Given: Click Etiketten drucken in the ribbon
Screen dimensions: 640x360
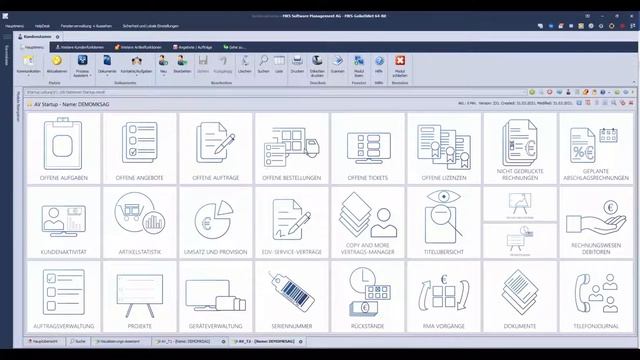Looking at the screenshot, I should point(317,66).
